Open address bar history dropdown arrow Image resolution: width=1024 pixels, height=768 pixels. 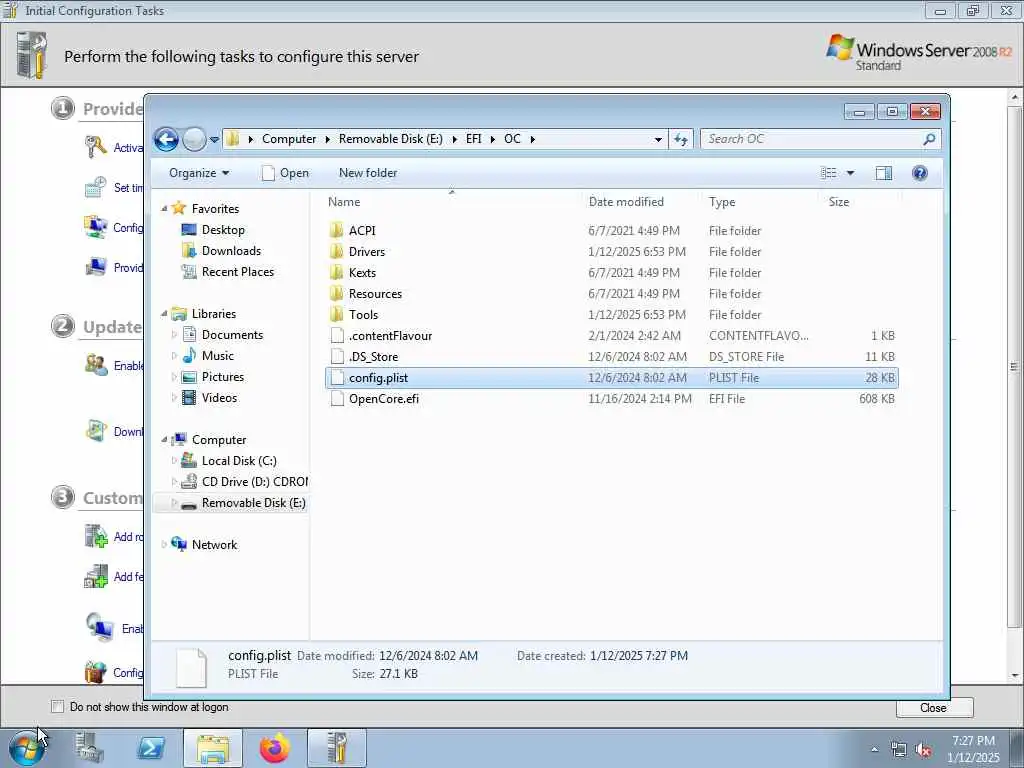(658, 139)
